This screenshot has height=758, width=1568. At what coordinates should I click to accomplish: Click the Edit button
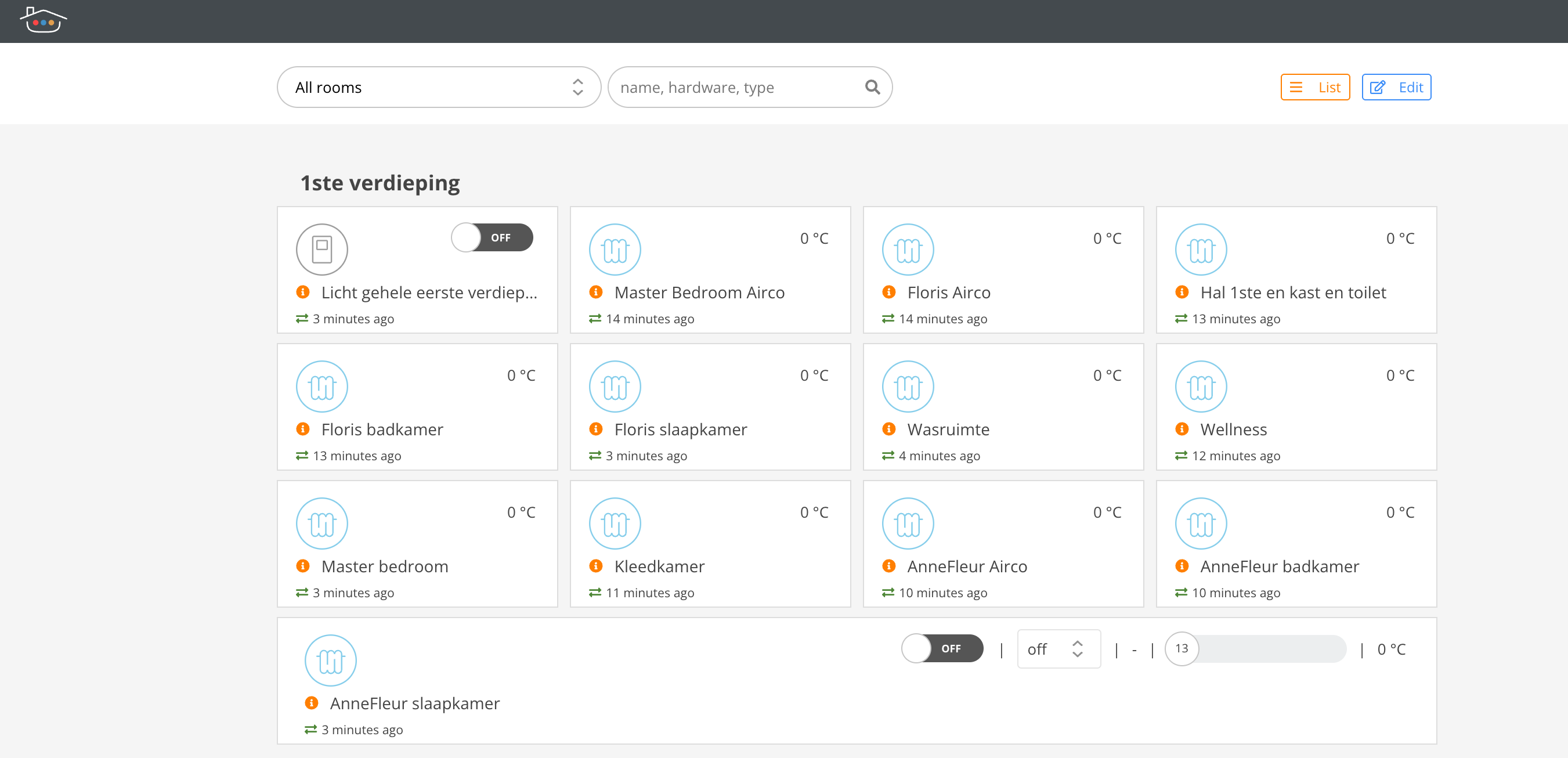click(1396, 87)
